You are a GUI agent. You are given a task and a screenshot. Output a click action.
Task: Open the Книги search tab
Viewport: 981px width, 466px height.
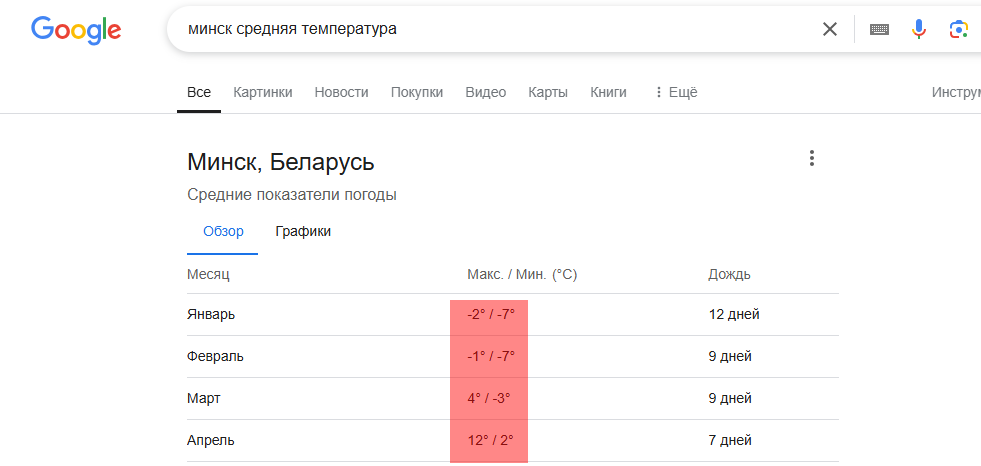coord(608,93)
